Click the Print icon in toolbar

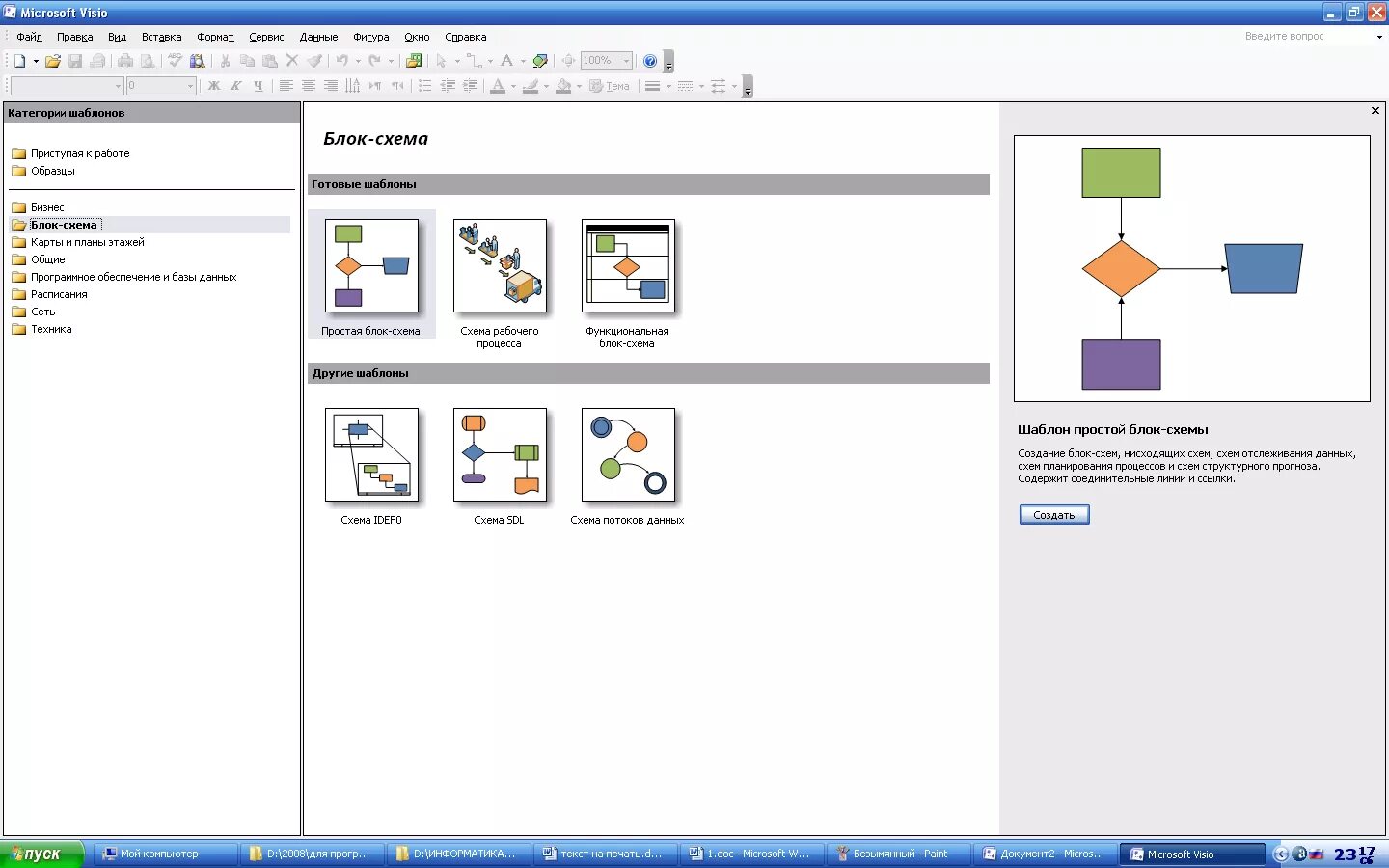[x=125, y=61]
